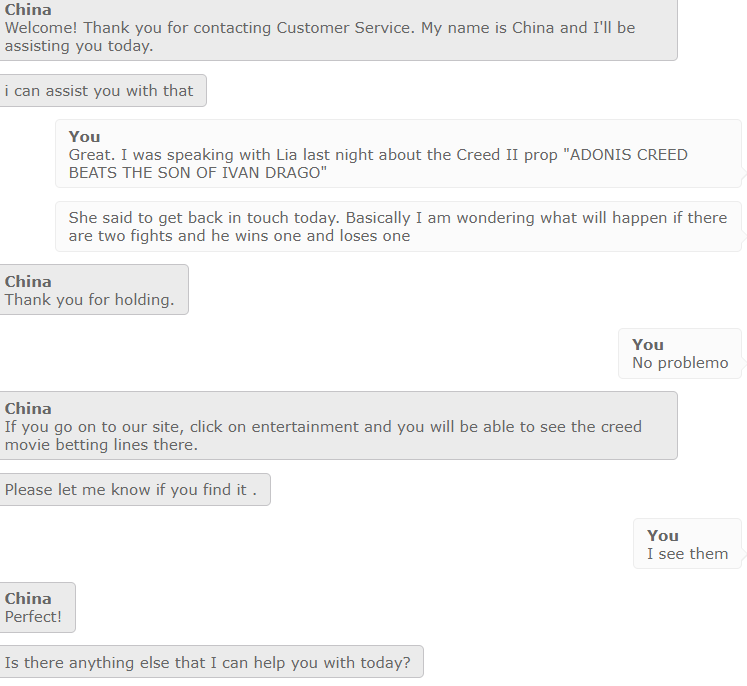The width and height of the screenshot is (747, 686).
Task: Click the China name on the welcome message
Action: coord(28,10)
